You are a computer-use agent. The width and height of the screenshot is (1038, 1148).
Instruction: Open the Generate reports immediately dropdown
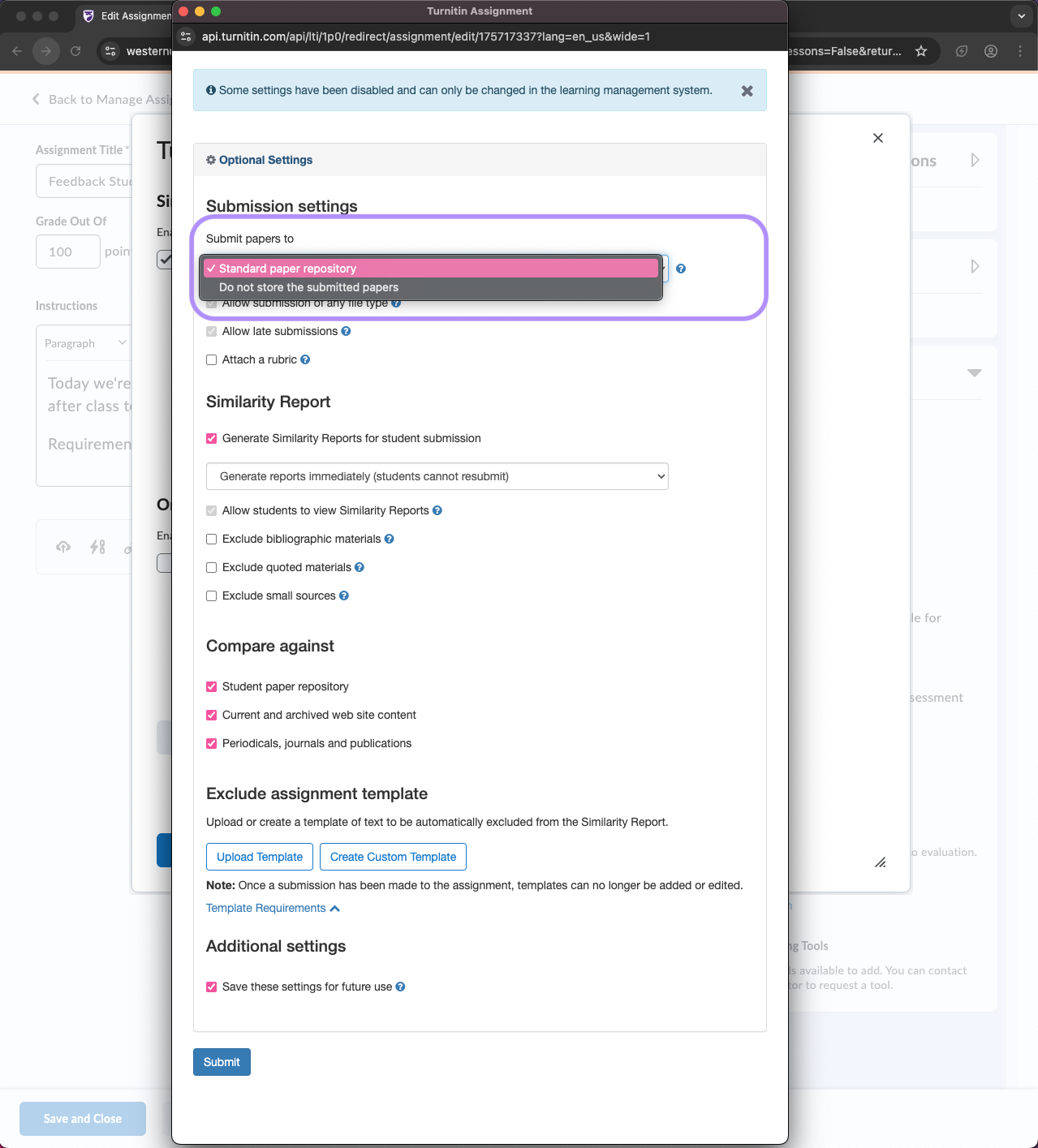click(437, 476)
